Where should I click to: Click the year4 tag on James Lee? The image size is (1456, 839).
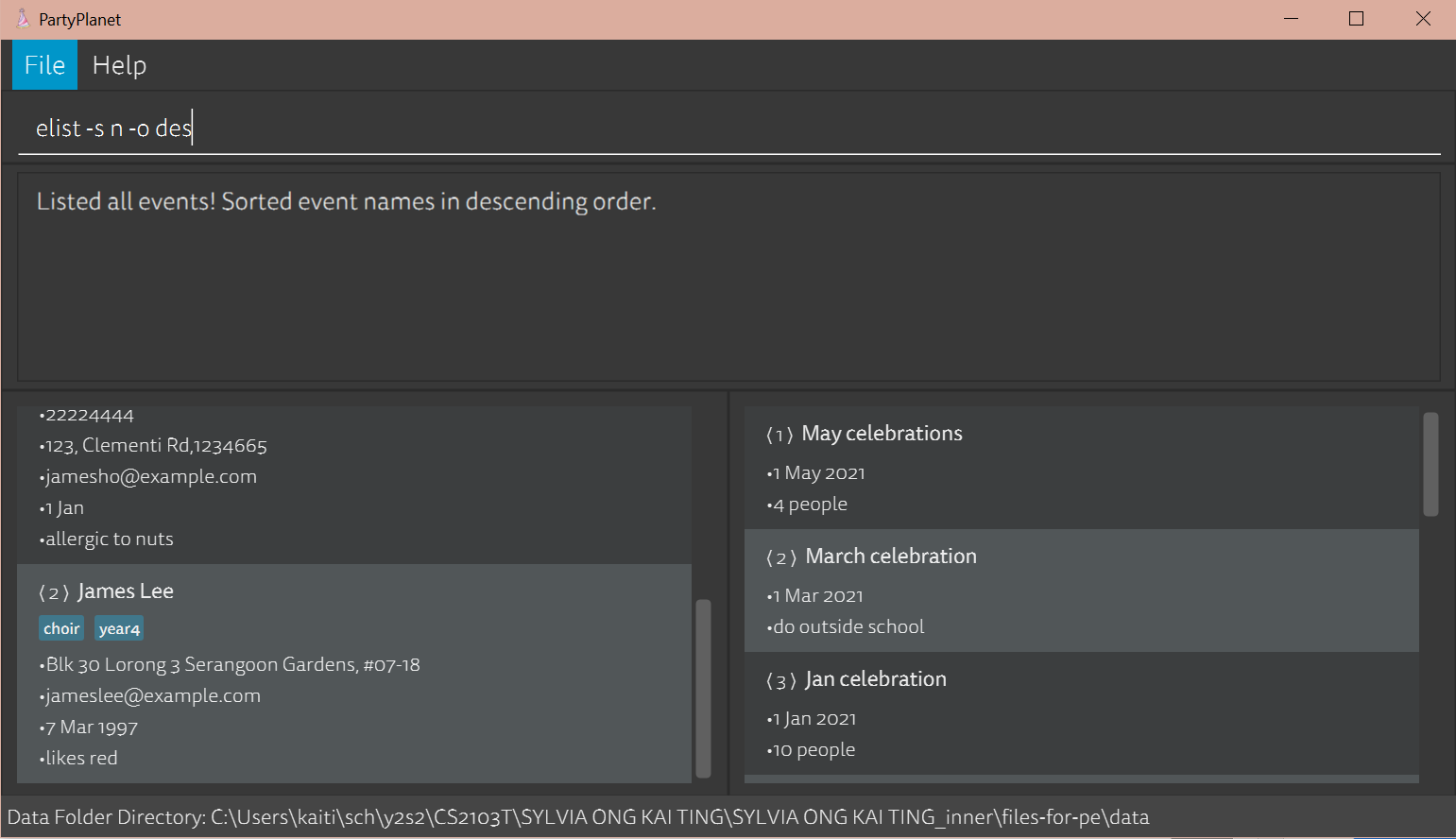(119, 628)
